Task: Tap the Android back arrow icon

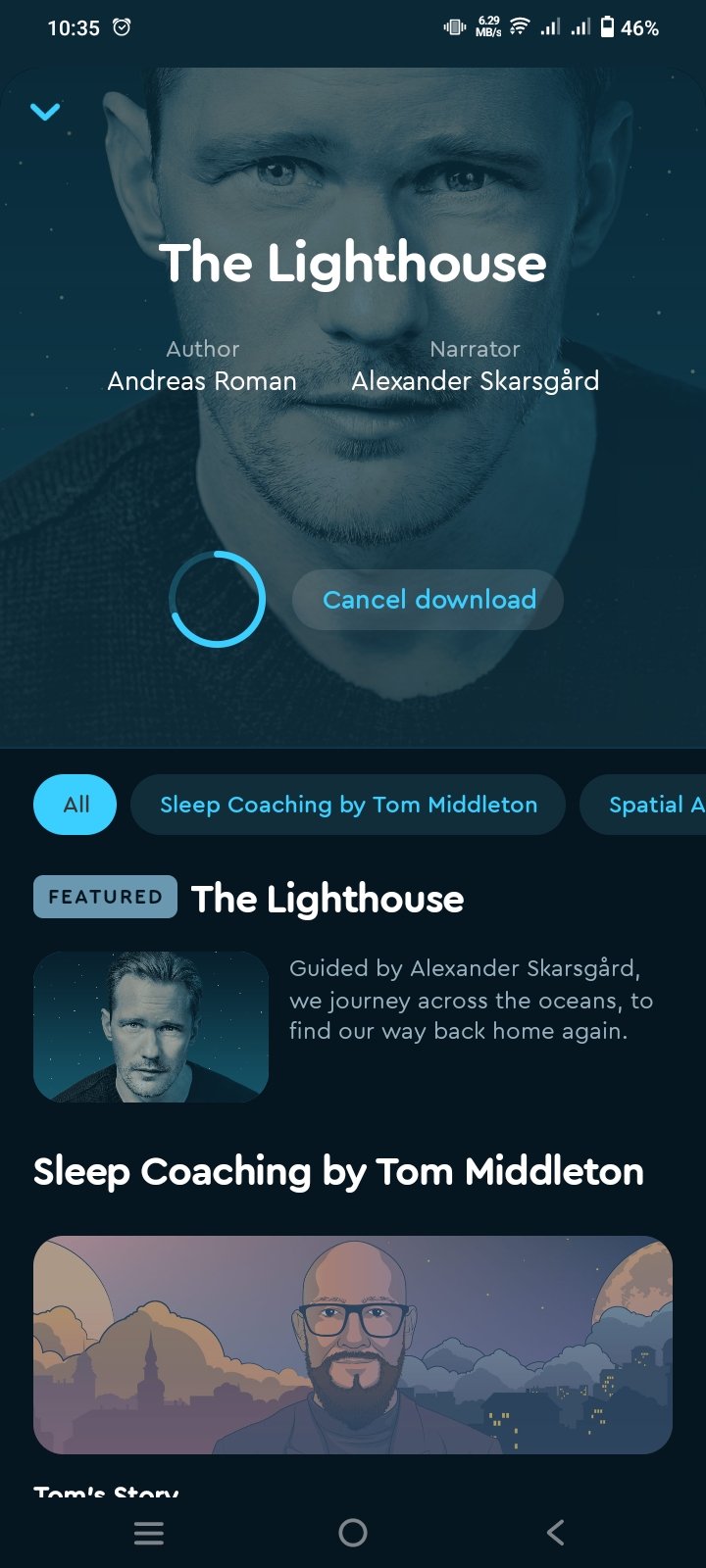Action: click(x=556, y=1533)
